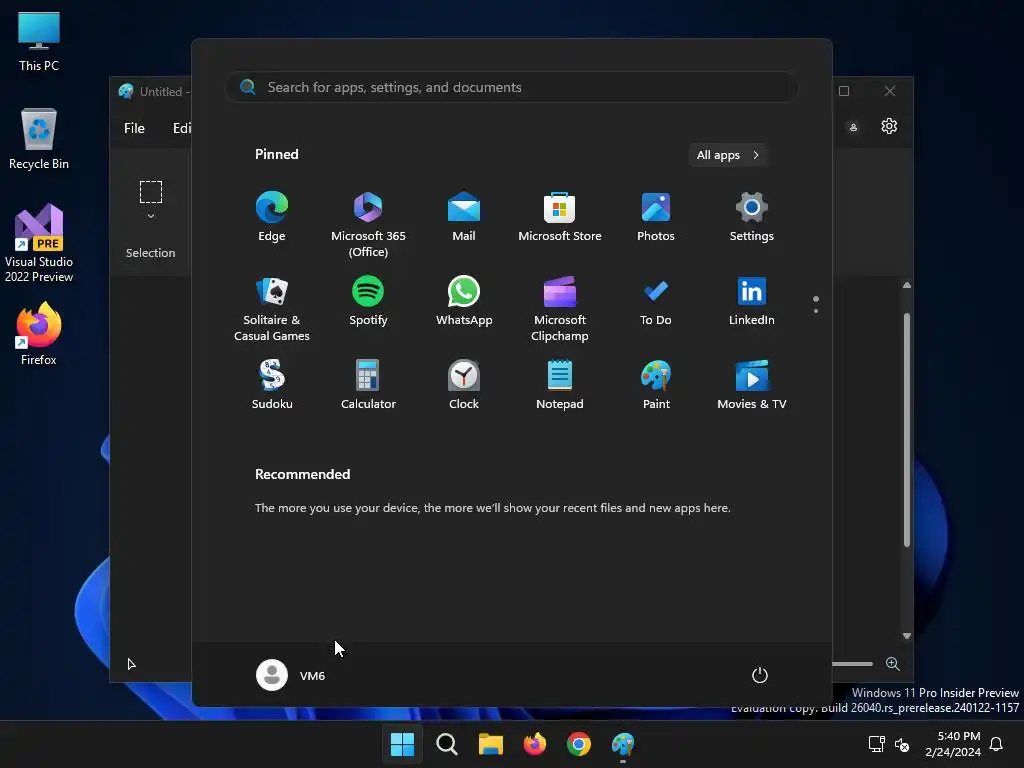Select the rectangular Selection tool in Paint
Screen dimensions: 1024x768
click(x=151, y=192)
